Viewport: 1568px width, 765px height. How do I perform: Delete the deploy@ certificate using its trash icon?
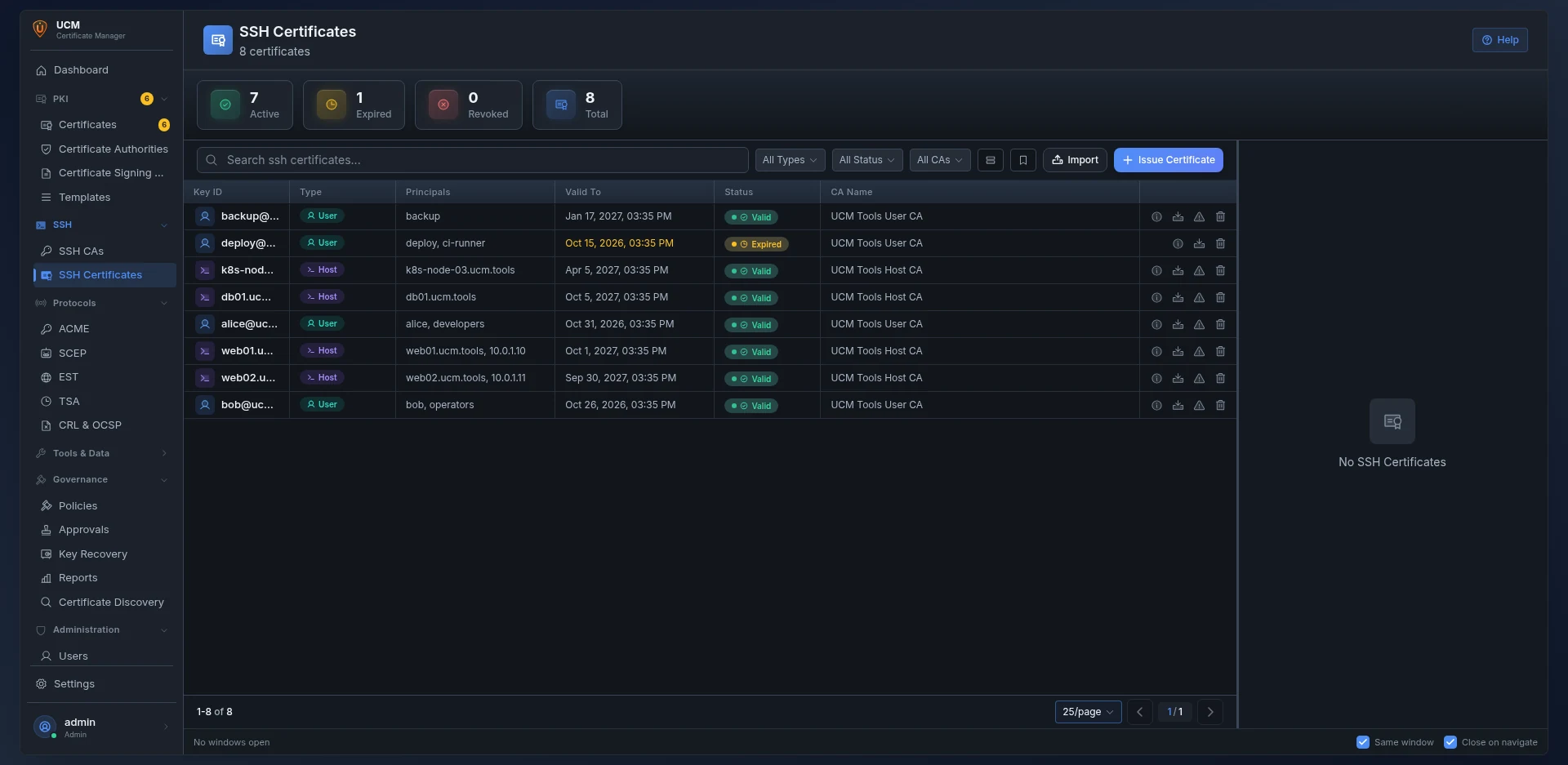click(x=1220, y=244)
